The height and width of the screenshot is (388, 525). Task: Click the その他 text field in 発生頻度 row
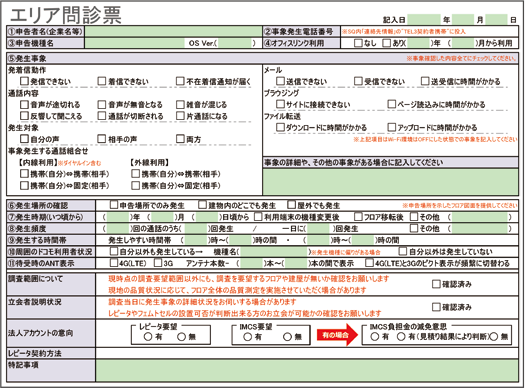479,229
